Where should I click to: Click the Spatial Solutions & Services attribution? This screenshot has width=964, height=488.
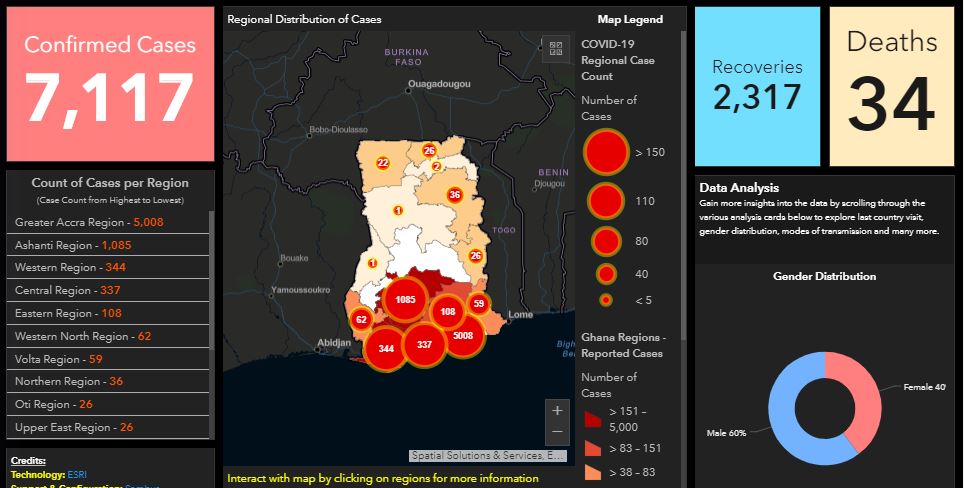coord(487,456)
